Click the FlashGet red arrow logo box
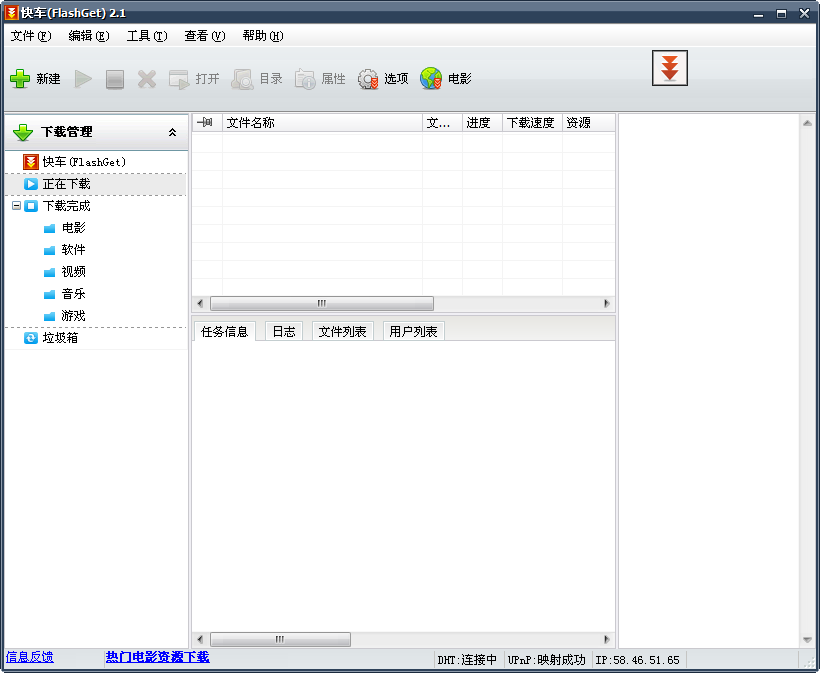Image resolution: width=820 pixels, height=673 pixels. tap(669, 68)
